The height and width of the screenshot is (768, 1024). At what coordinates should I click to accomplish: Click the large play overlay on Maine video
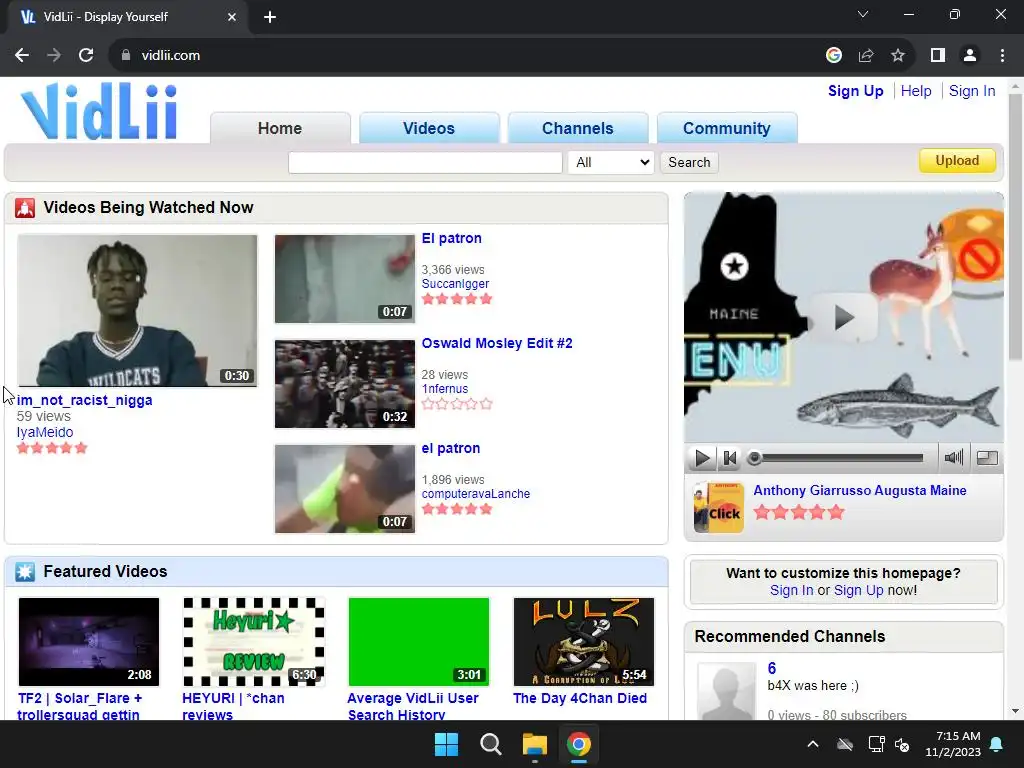[843, 318]
